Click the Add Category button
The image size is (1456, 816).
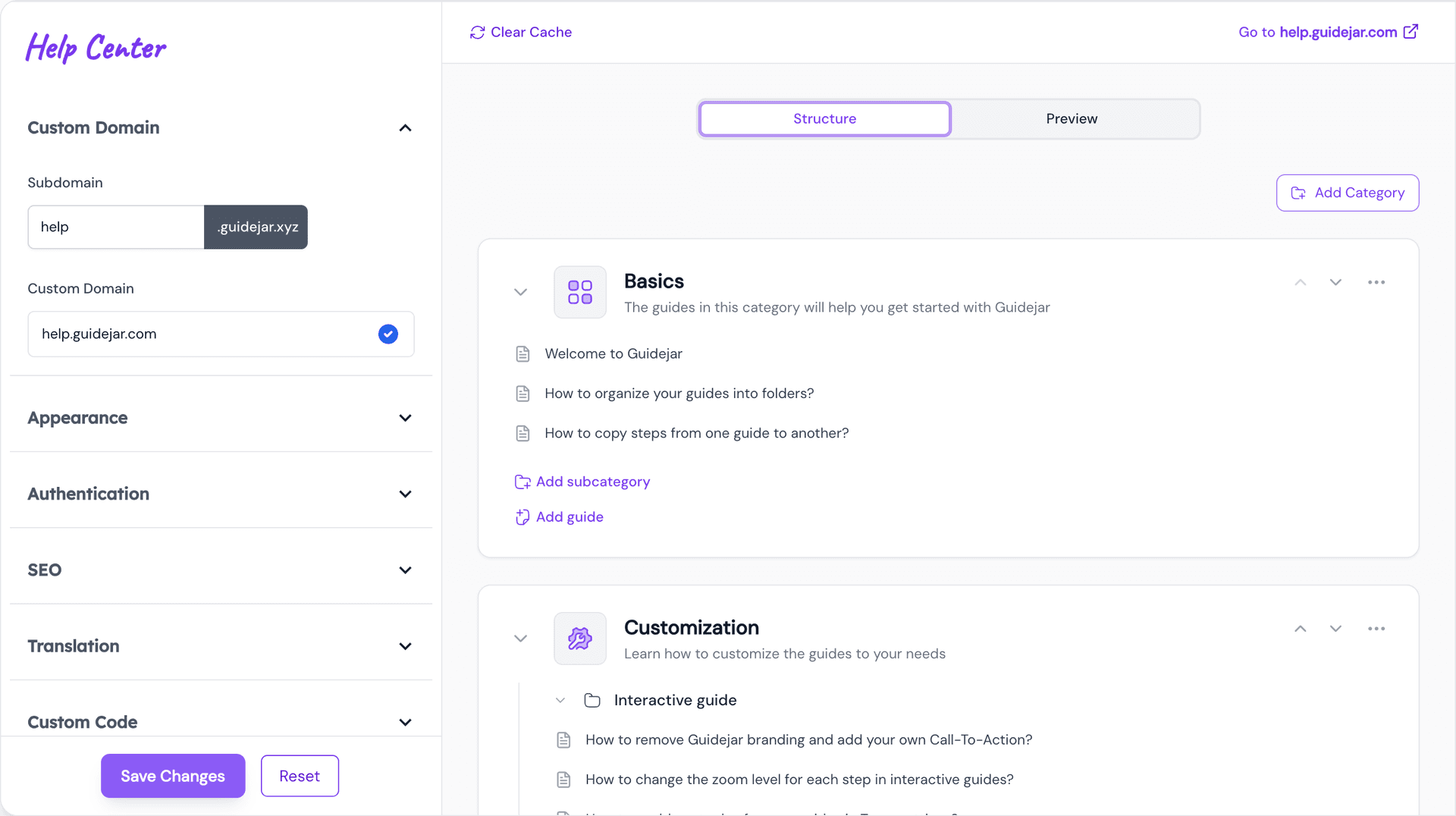(1348, 193)
